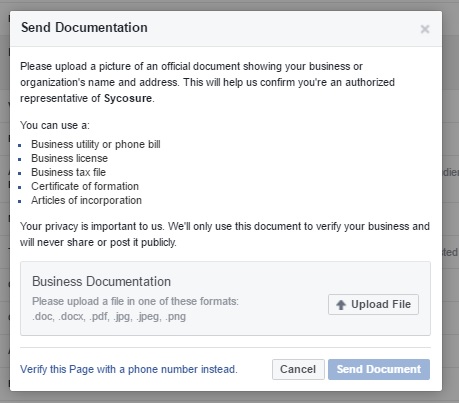Image resolution: width=459 pixels, height=403 pixels.
Task: Close the Send Documentation dialog
Action: (425, 29)
